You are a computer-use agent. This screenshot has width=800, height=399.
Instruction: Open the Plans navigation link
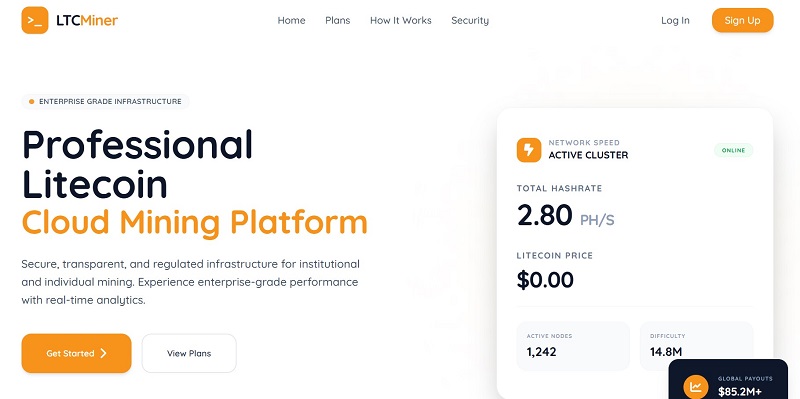click(338, 20)
